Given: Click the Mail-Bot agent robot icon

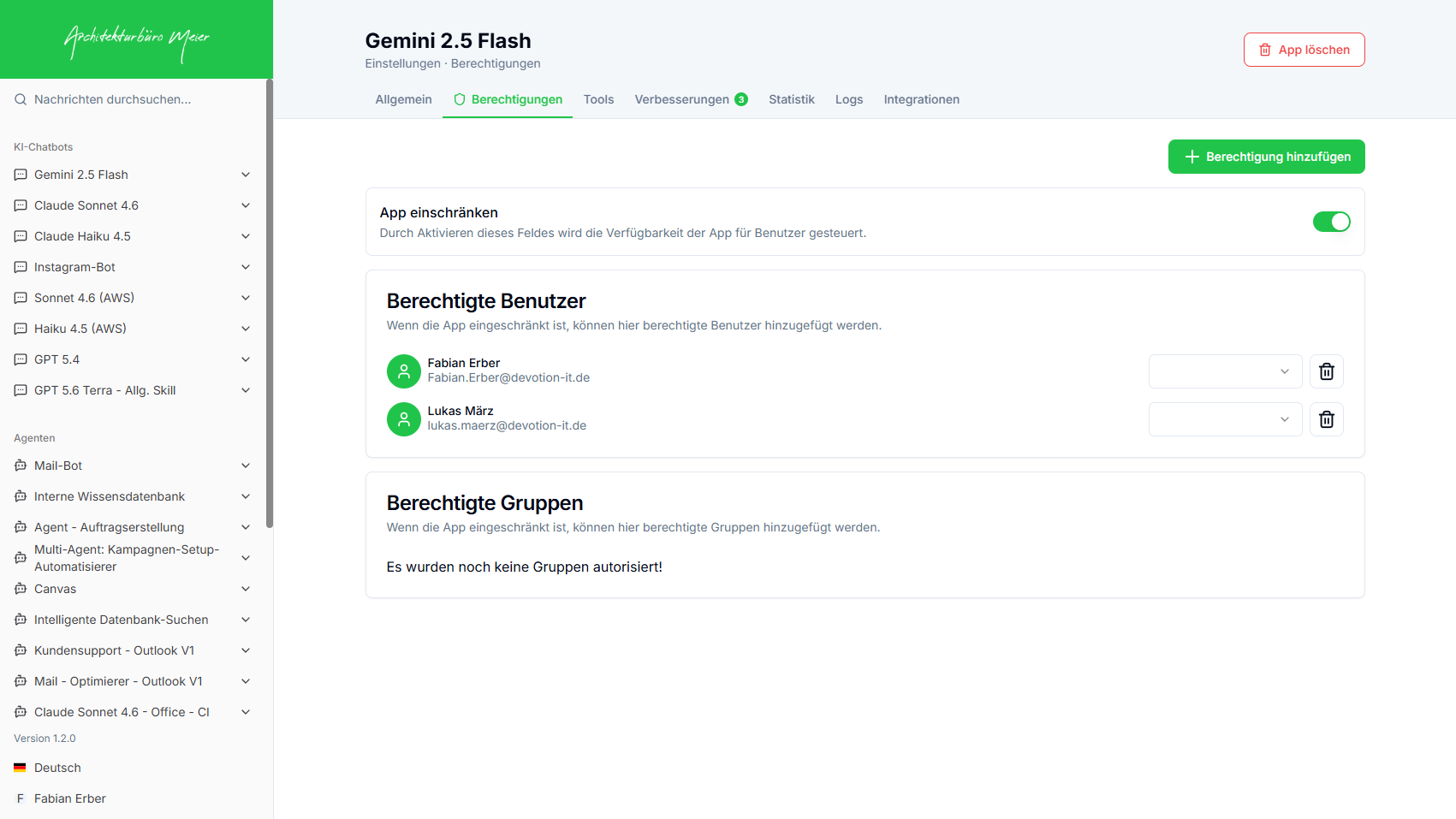Looking at the screenshot, I should click(21, 466).
